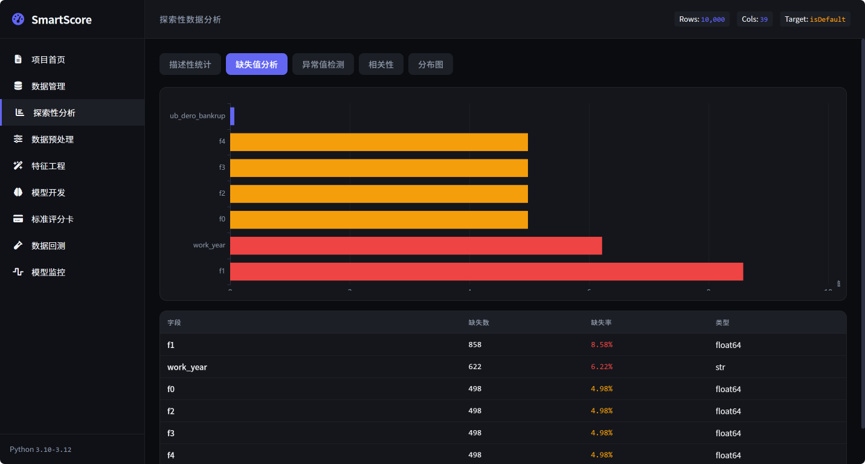Click the page vertical scrollbar
Screen dimensions: 865x464
tap(862, 234)
